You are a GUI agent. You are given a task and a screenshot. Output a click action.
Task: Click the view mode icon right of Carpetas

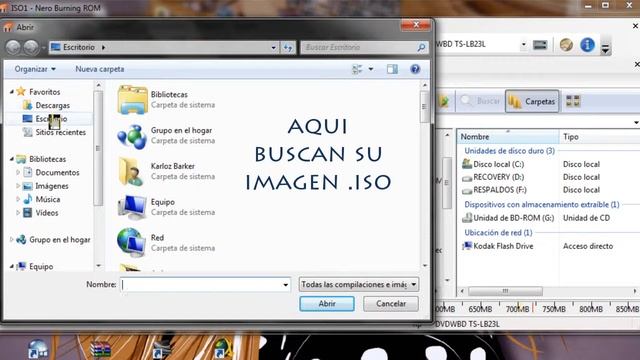tap(573, 101)
